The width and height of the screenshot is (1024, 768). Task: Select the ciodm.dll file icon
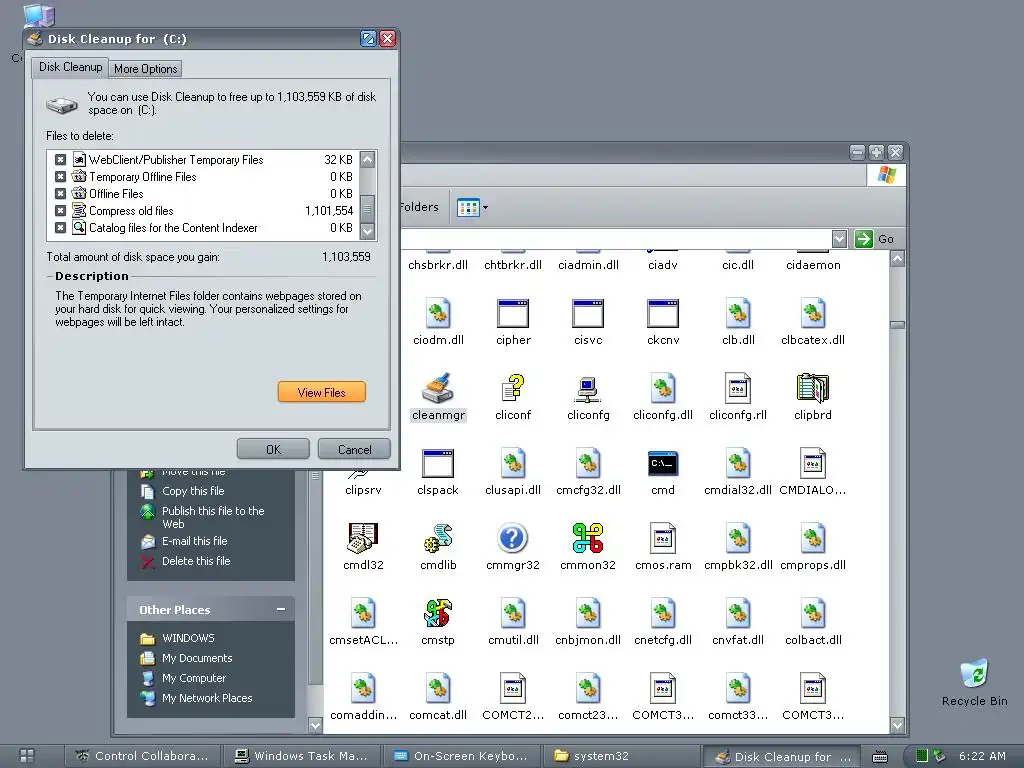(438, 313)
